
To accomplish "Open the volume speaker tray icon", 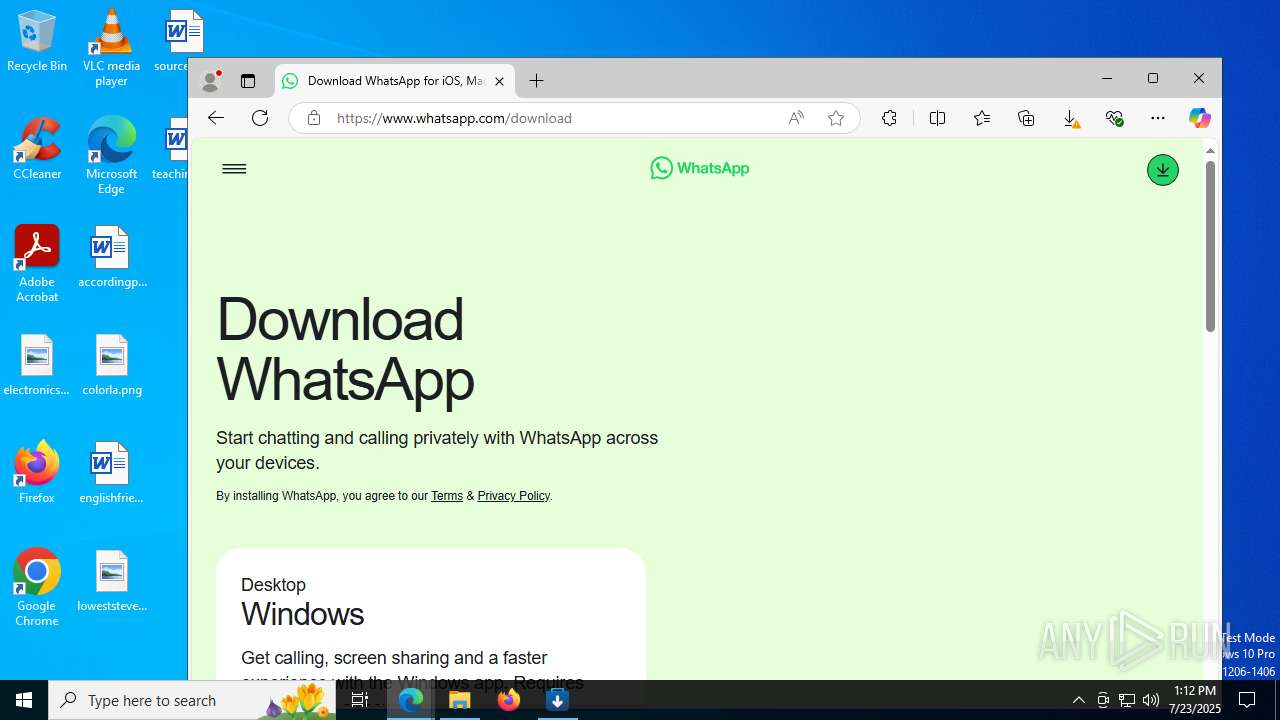I will pyautogui.click(x=1151, y=700).
